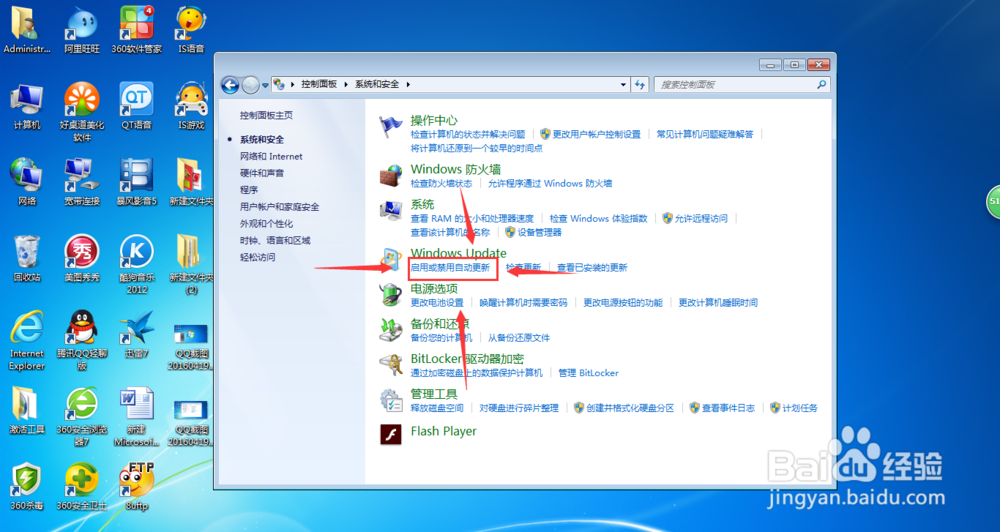Select the 回收站 recycle bin icon
Image resolution: width=1000 pixels, height=532 pixels.
tap(26, 259)
